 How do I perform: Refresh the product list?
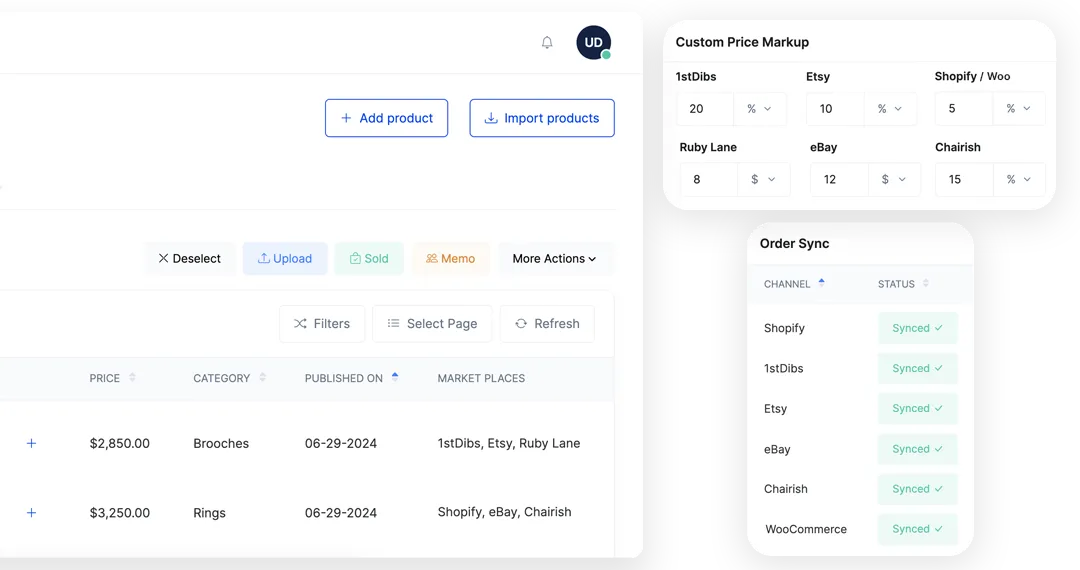[547, 324]
